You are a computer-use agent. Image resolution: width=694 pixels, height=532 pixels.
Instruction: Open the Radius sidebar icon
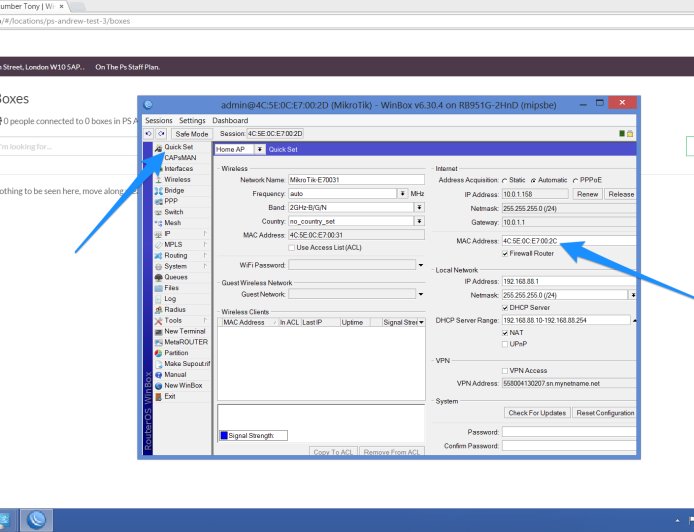(158, 310)
